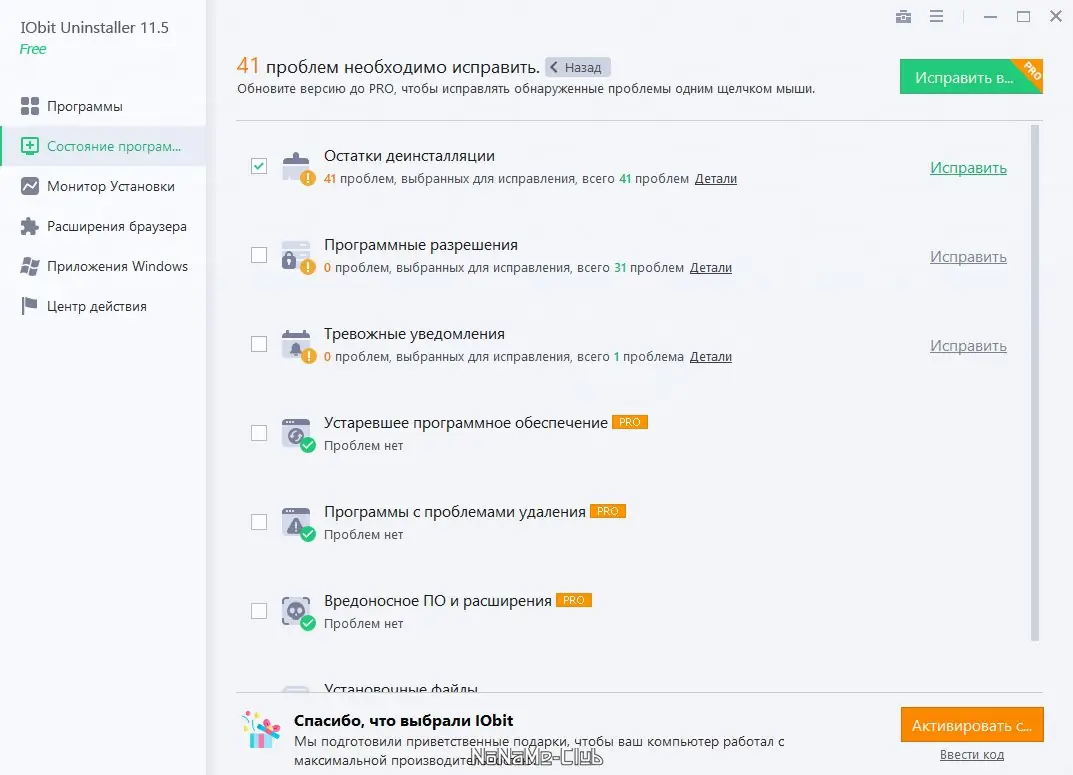Click the Центр действия flag icon
Viewport: 1073px width, 775px height.
[x=29, y=306]
